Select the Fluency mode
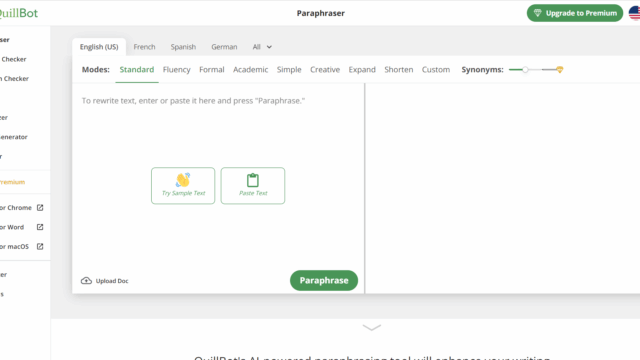The height and width of the screenshot is (360, 640). (177, 70)
